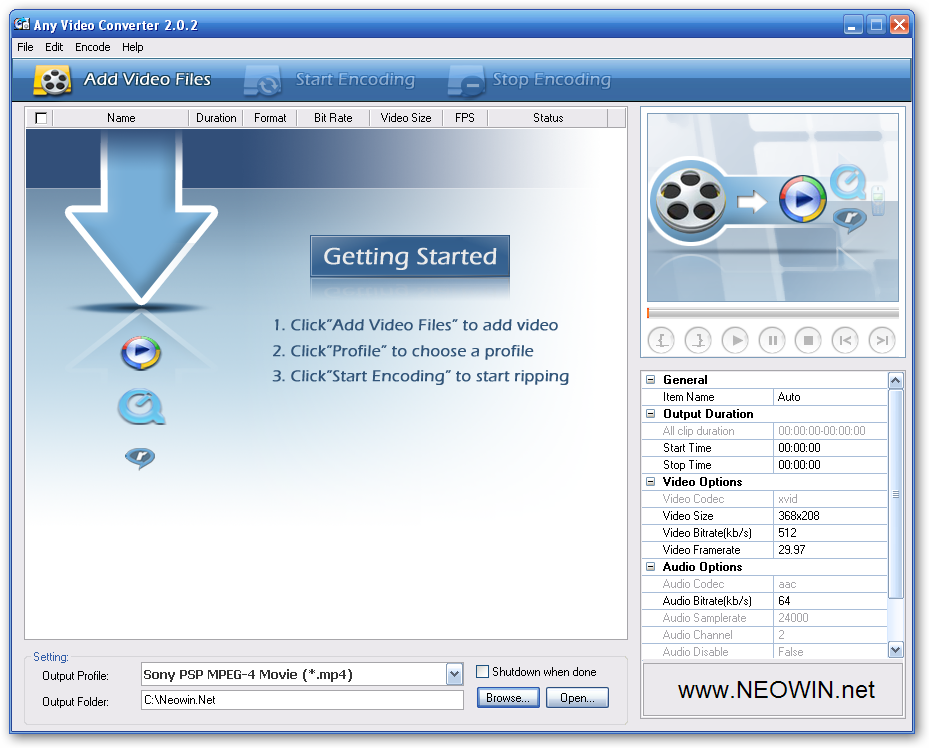Click the Browse... button

[x=508, y=698]
